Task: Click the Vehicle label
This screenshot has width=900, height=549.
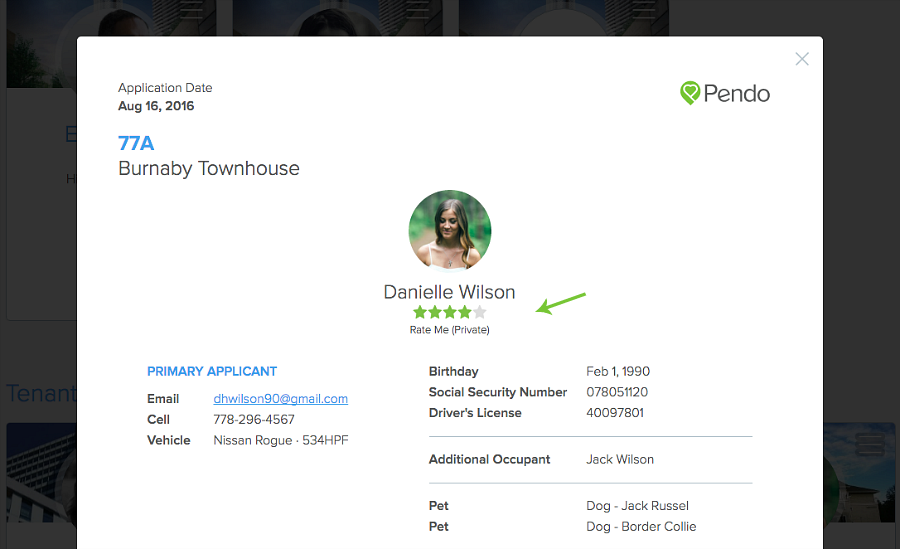Action: click(x=169, y=440)
